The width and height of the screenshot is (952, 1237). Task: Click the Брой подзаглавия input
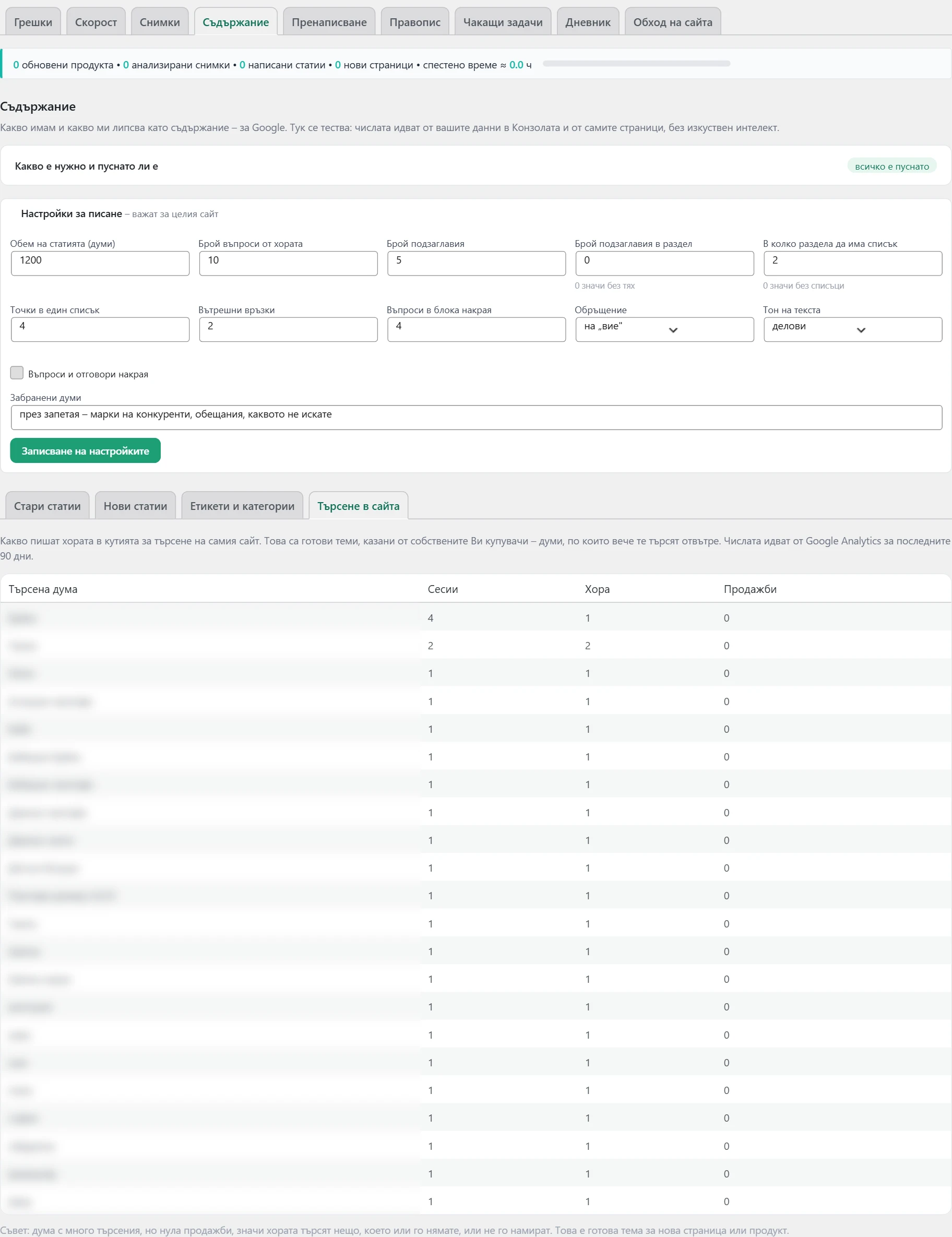pos(477,264)
